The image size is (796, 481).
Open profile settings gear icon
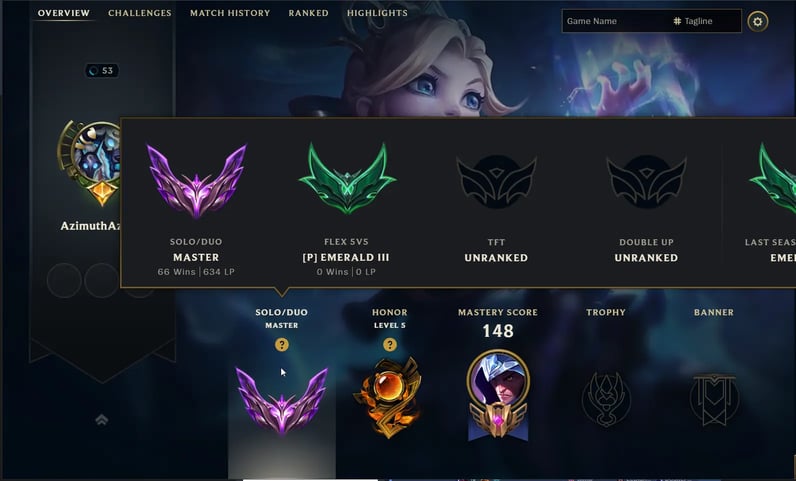pos(757,21)
